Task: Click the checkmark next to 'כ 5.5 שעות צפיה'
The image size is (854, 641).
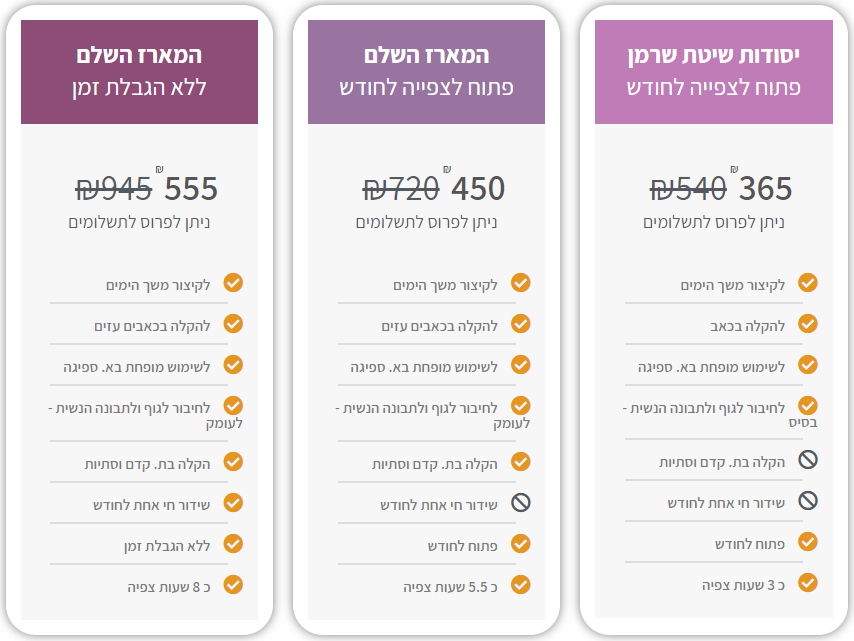Action: (521, 585)
